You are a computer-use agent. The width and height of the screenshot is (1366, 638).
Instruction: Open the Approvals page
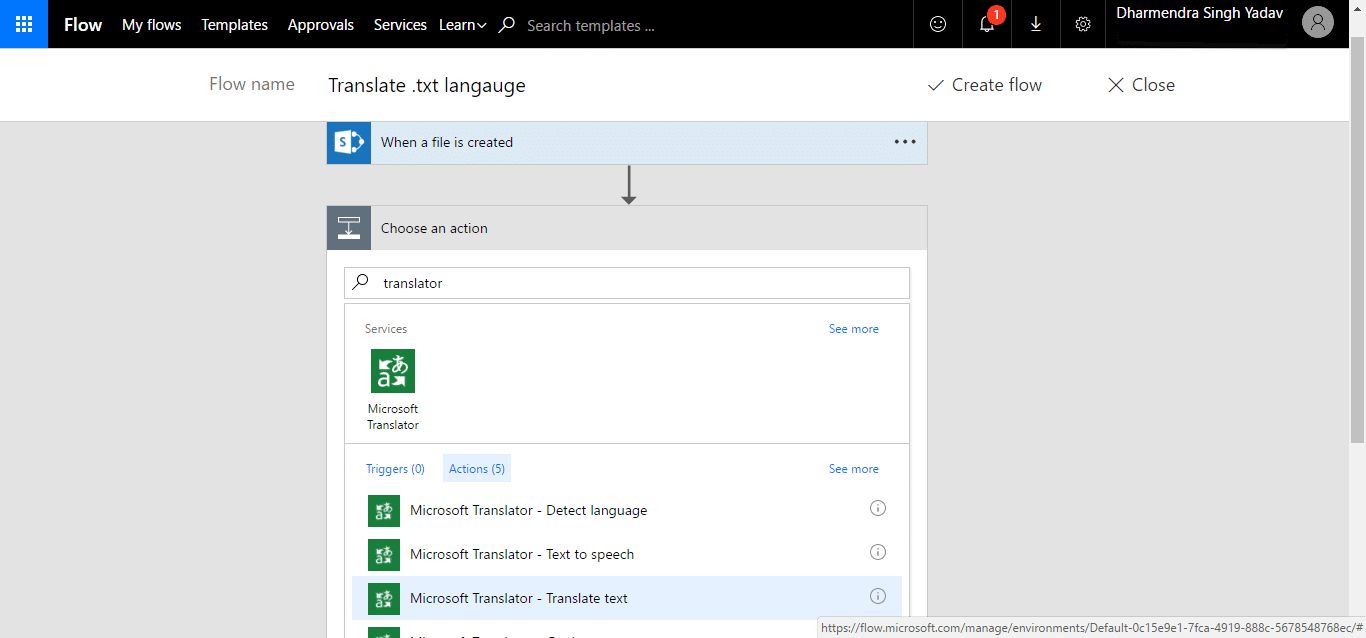coord(321,25)
